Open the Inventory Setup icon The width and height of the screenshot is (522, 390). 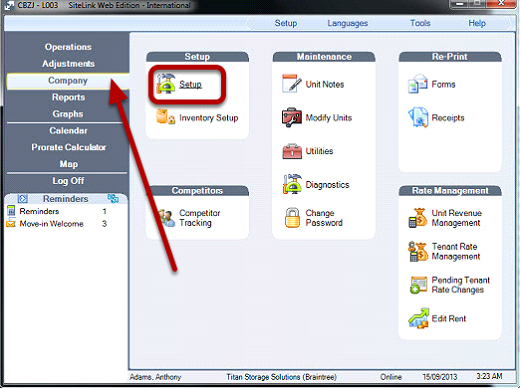[166, 117]
